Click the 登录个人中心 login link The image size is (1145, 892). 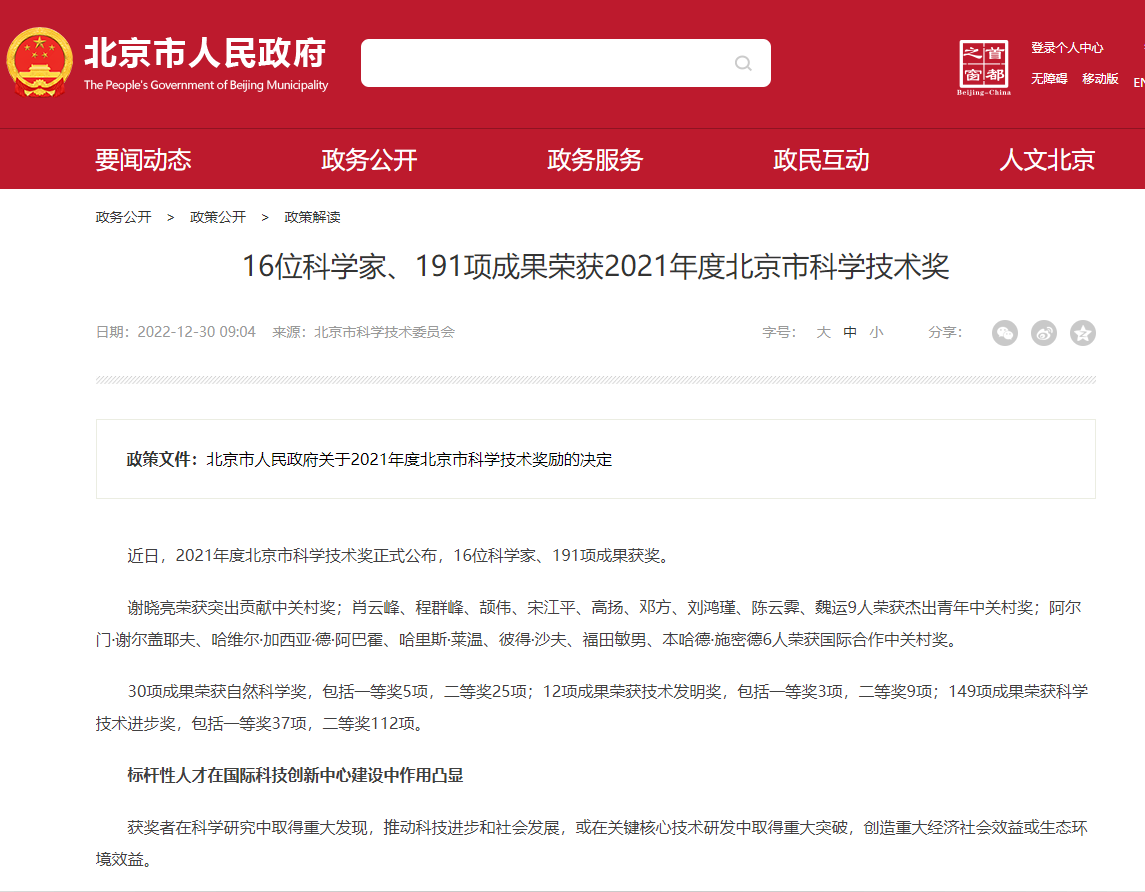click(x=1067, y=48)
